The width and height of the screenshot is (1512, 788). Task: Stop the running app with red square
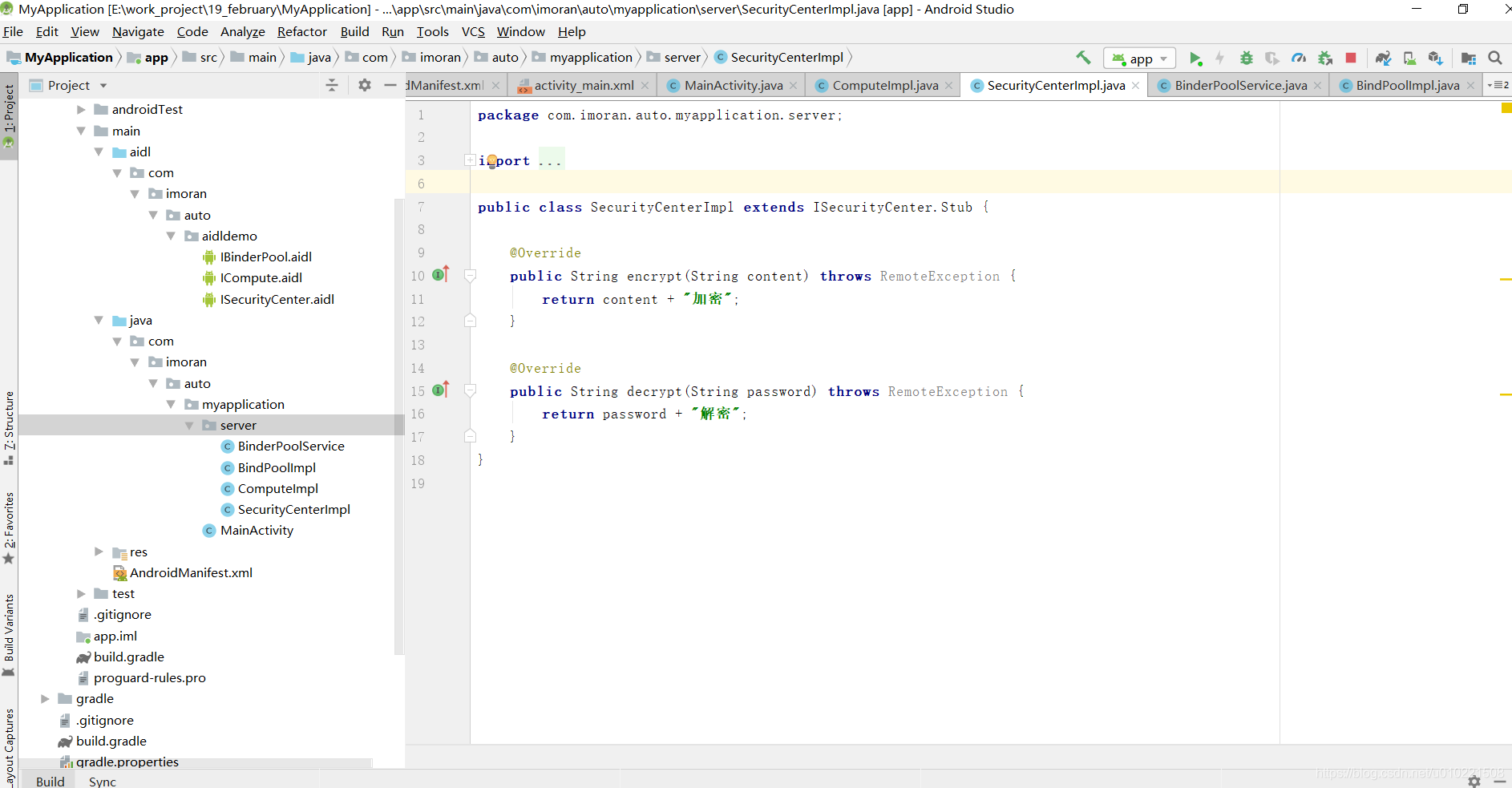coord(1351,58)
